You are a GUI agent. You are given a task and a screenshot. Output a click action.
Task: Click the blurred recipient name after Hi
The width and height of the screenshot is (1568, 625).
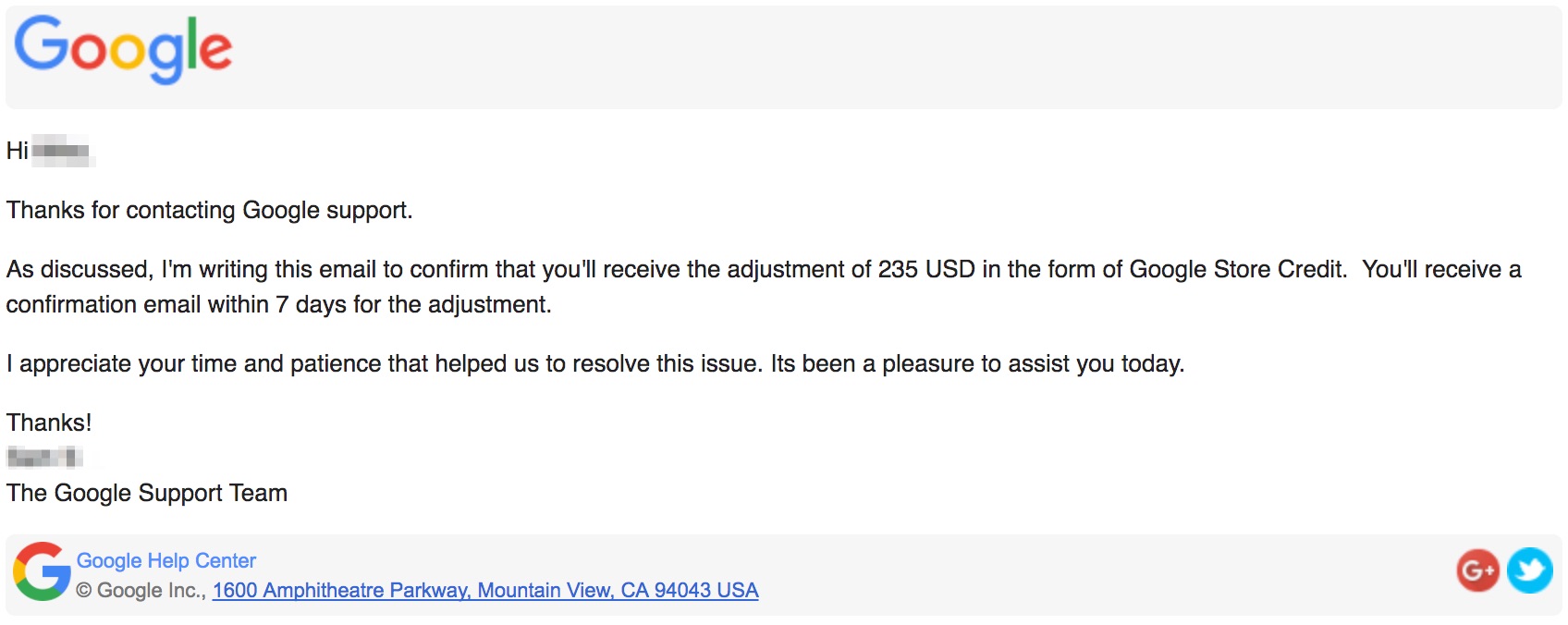(x=63, y=151)
